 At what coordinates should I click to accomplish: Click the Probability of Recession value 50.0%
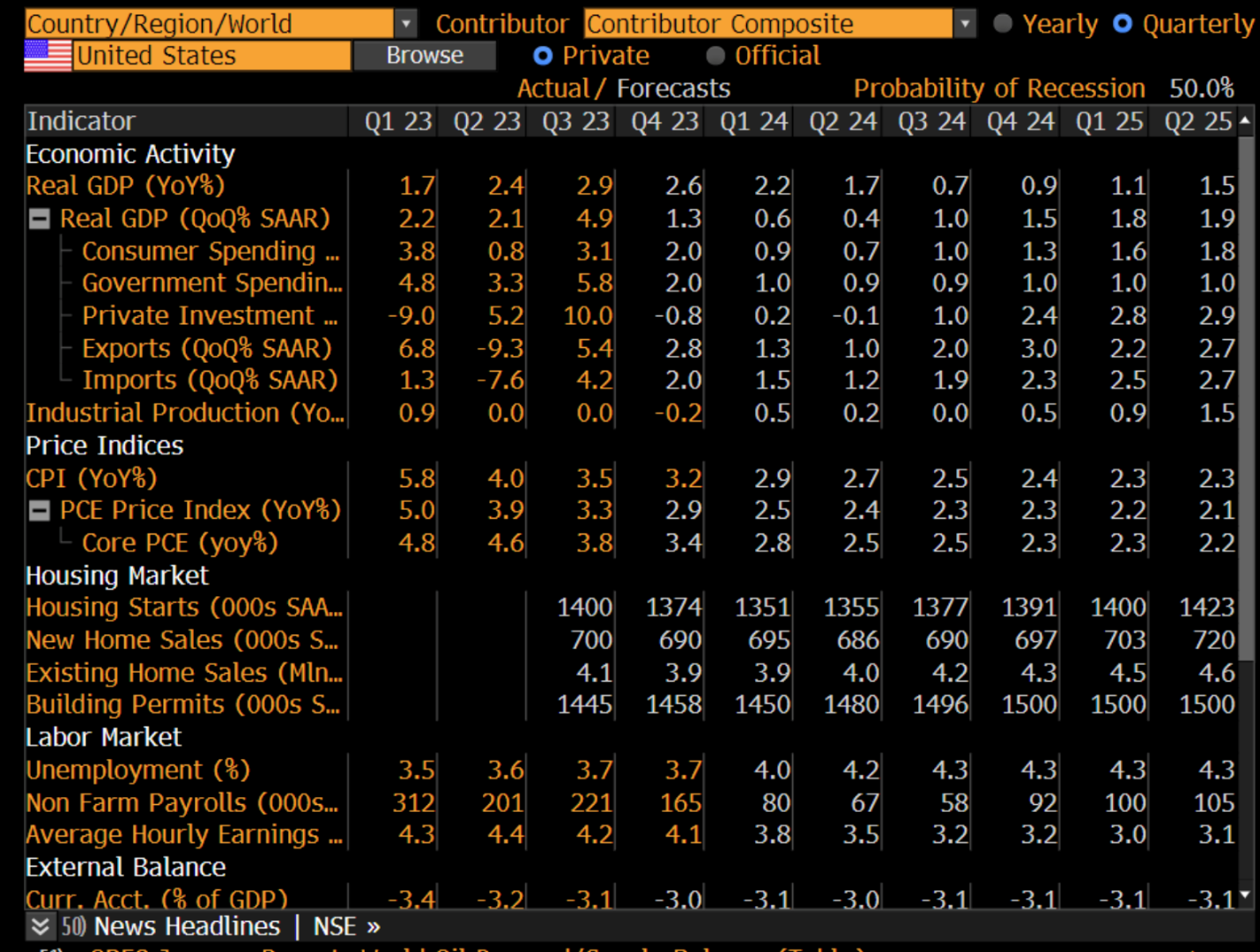tap(1202, 88)
